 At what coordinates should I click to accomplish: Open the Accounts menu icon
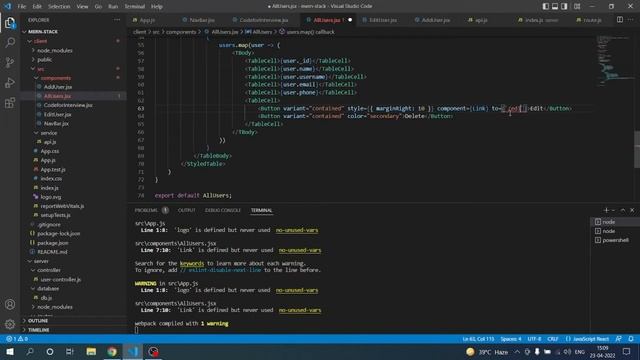(10, 304)
